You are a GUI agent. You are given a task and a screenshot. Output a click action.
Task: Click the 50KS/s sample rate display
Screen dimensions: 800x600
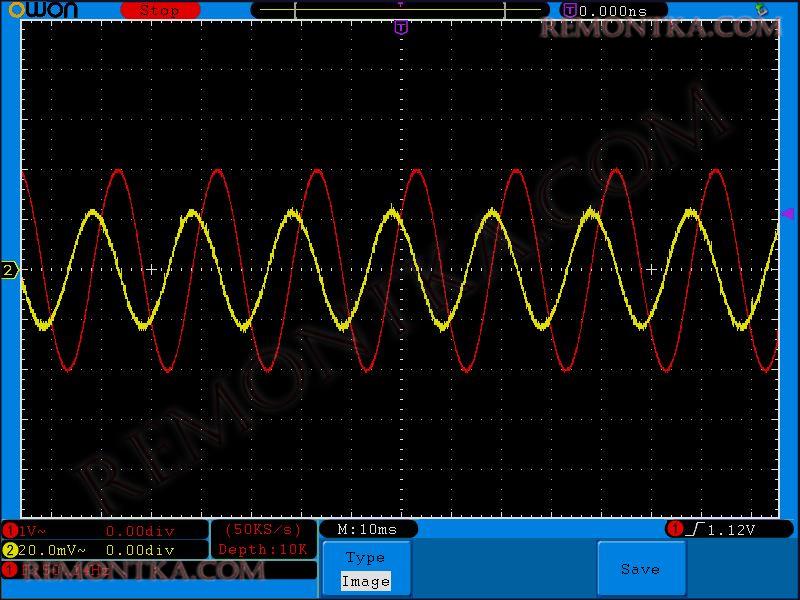tap(263, 529)
